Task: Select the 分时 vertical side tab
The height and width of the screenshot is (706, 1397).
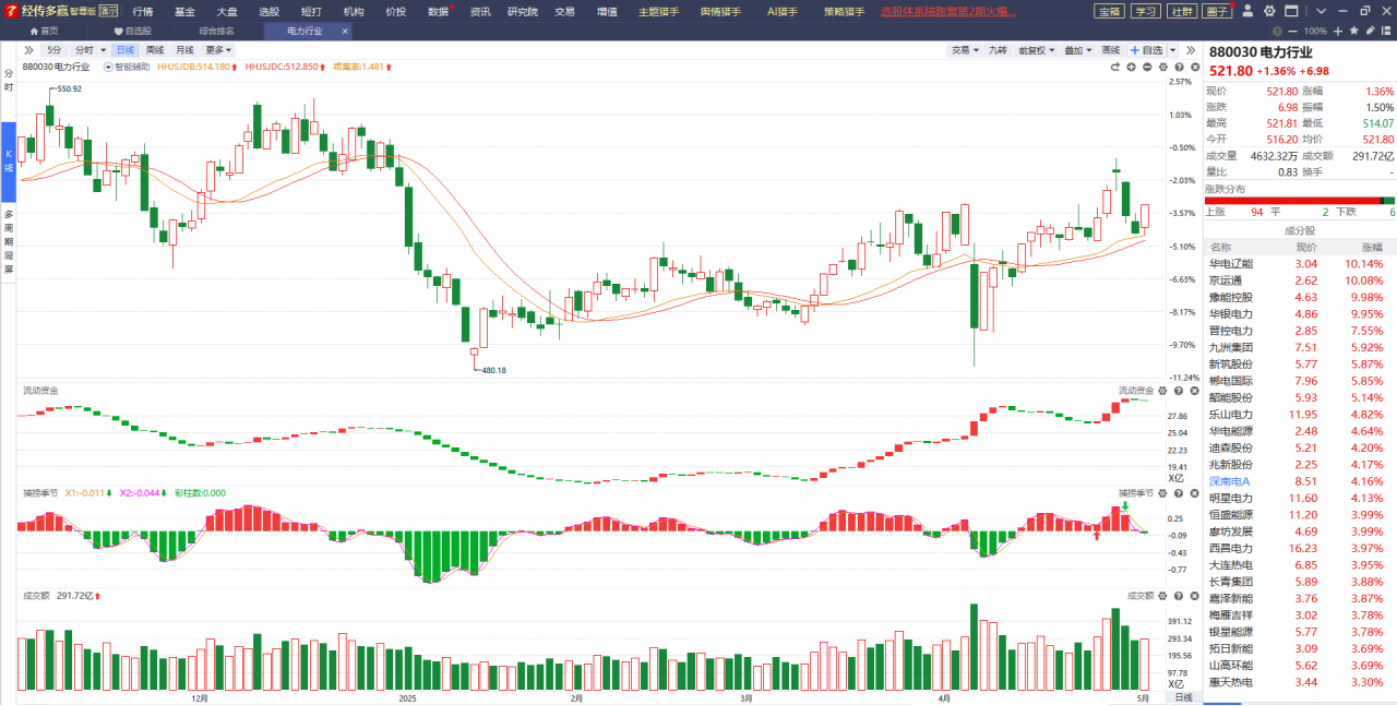Action: click(8, 81)
